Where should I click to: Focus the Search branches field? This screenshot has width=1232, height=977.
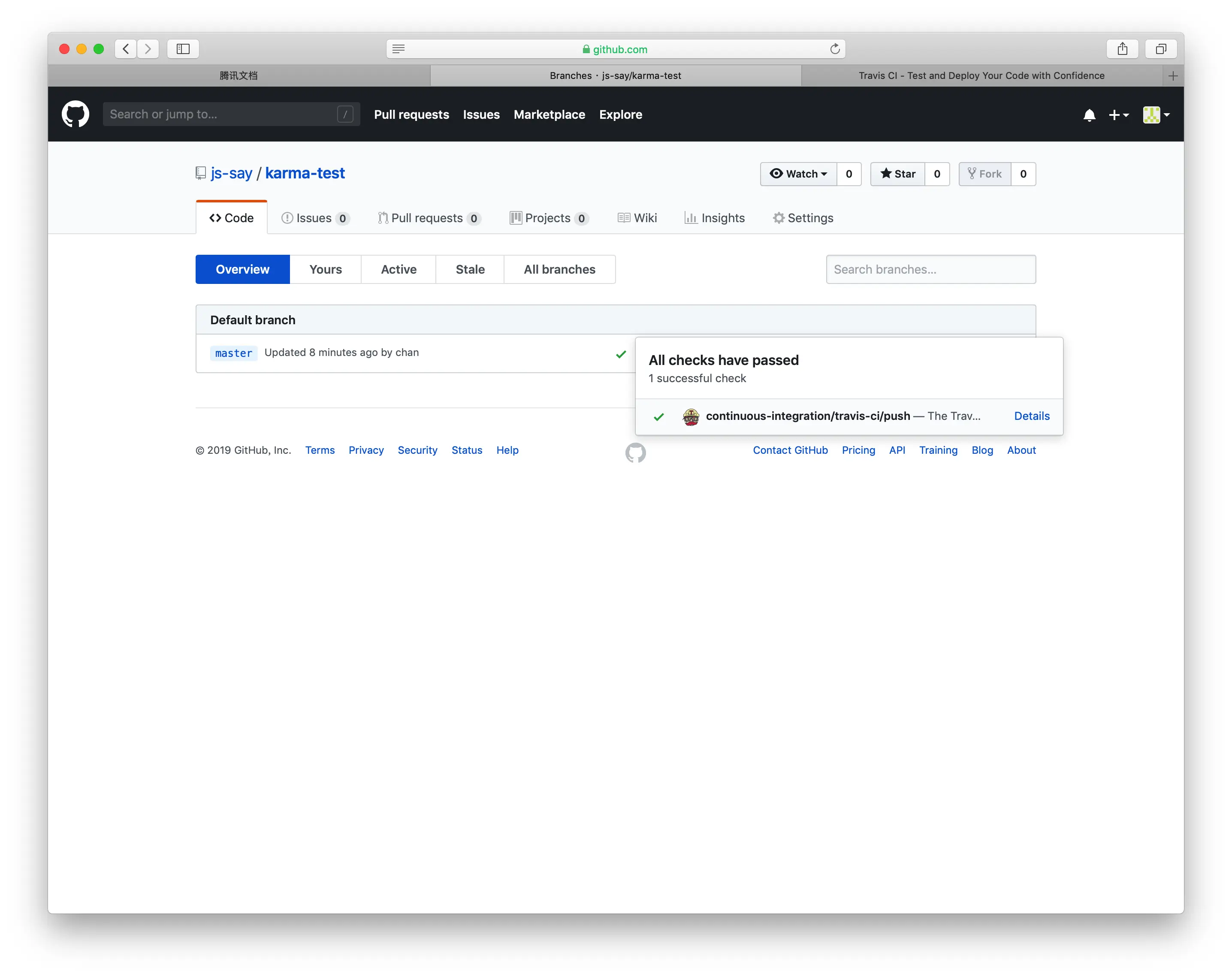(x=931, y=269)
